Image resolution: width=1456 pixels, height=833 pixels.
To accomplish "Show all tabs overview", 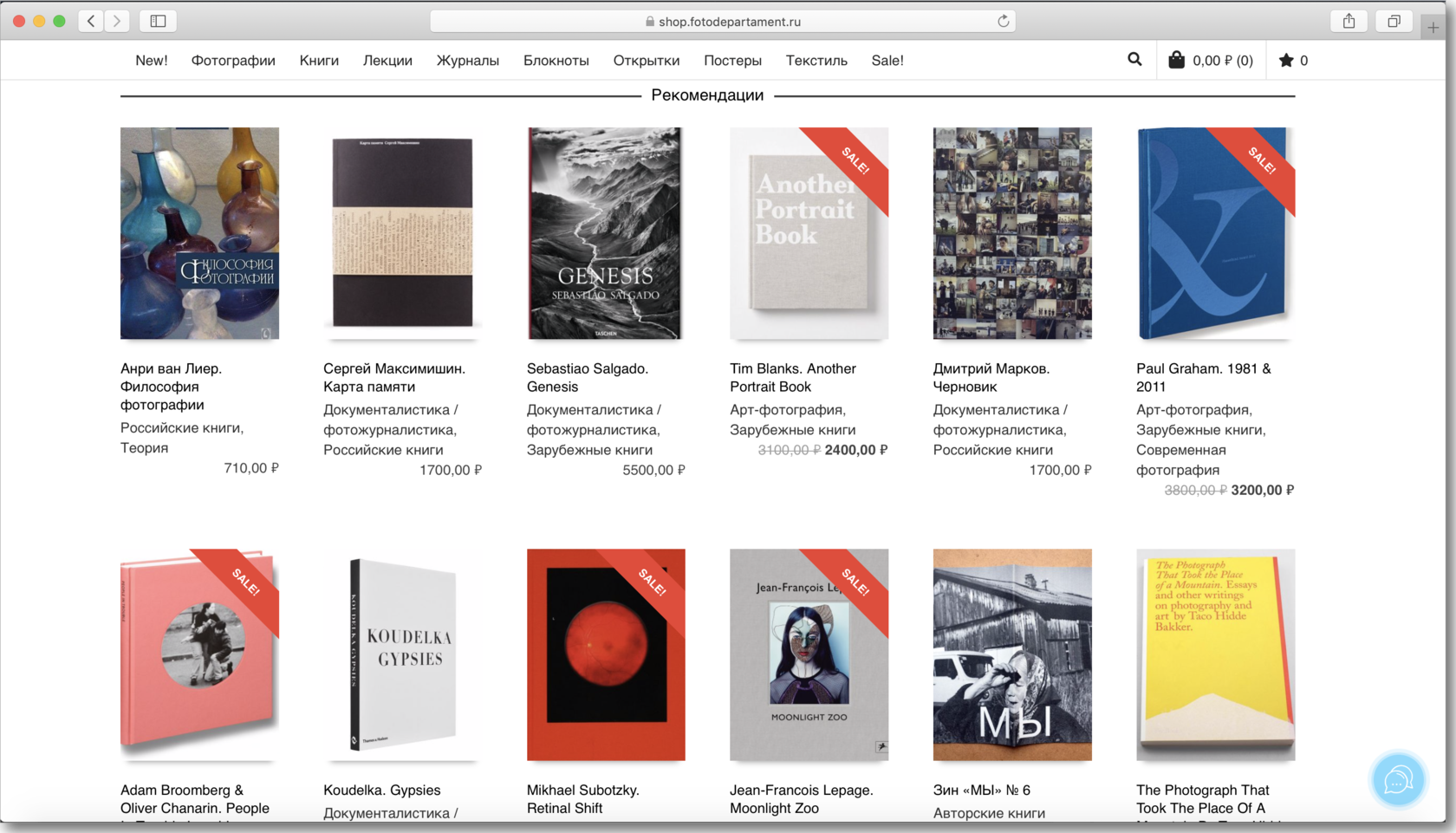I will coord(1394,21).
